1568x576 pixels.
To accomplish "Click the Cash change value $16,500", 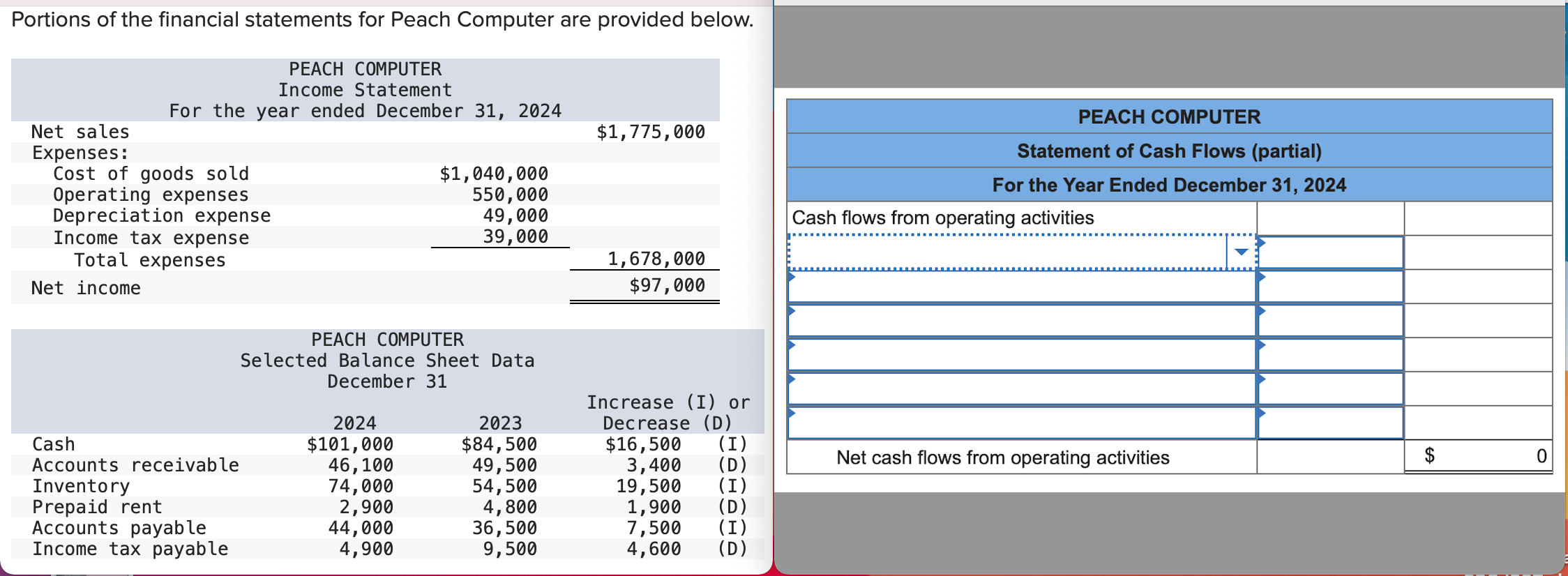I will click(643, 444).
